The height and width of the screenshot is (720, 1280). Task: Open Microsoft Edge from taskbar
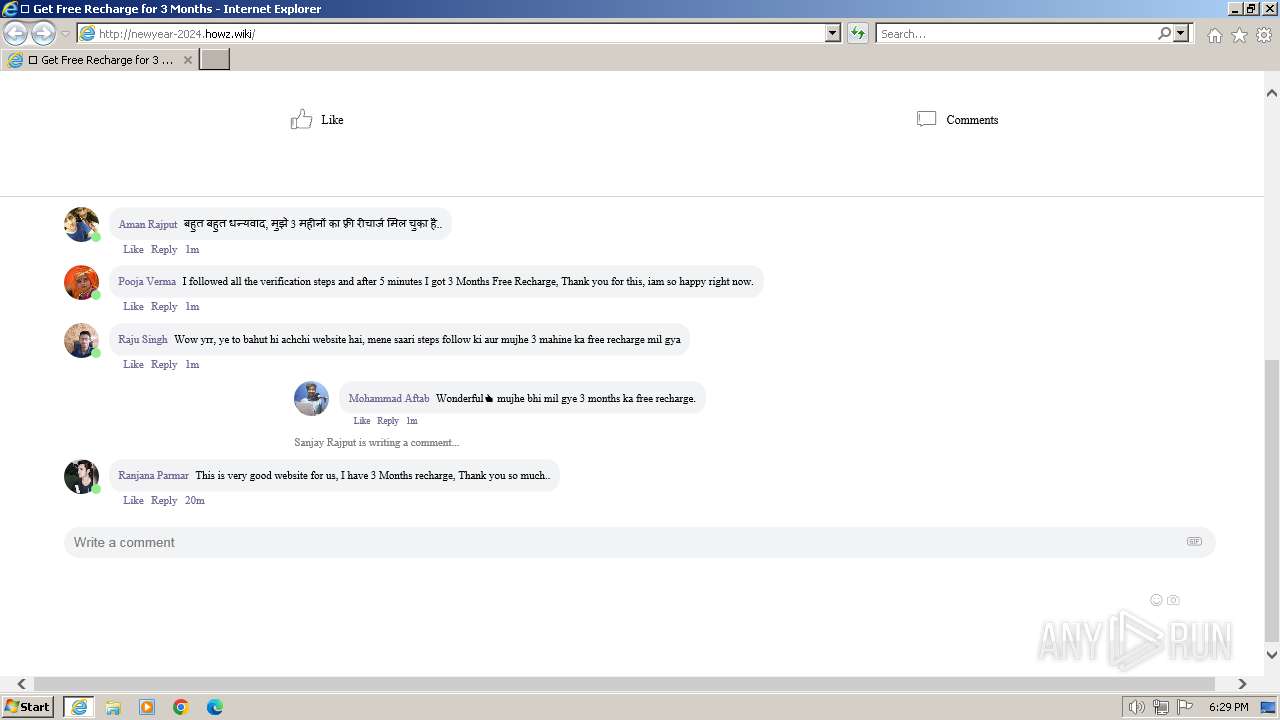coord(215,707)
